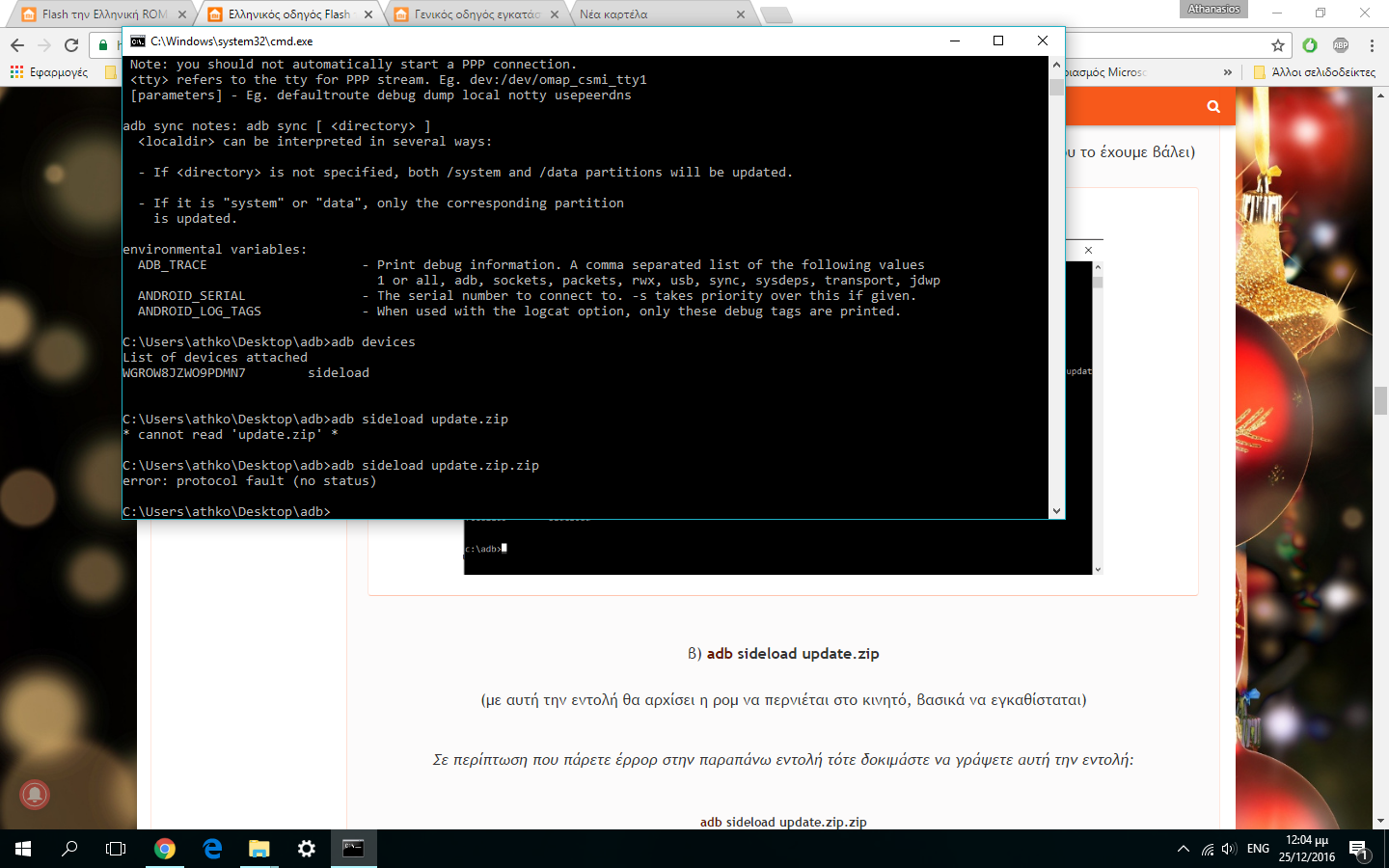This screenshot has width=1389, height=868.
Task: Click the device serial WGROW8JZWO9PDMN7 in cmd
Action: 184,373
